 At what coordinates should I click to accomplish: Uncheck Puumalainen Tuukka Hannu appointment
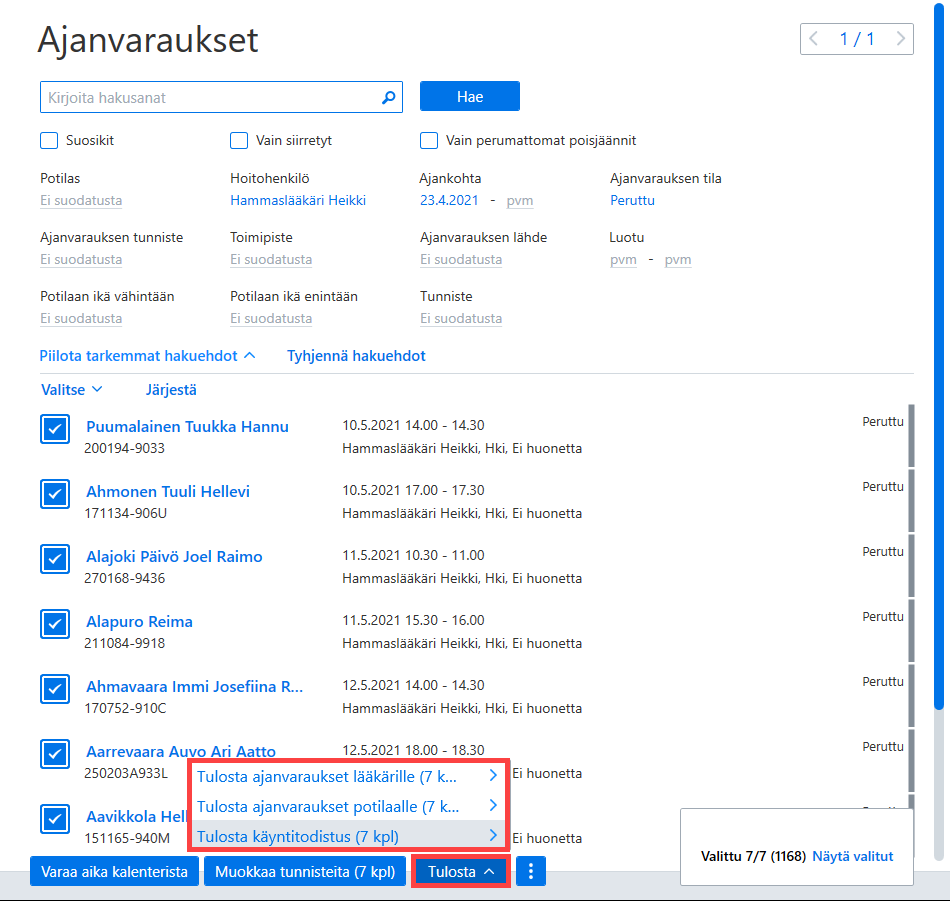pyautogui.click(x=55, y=429)
